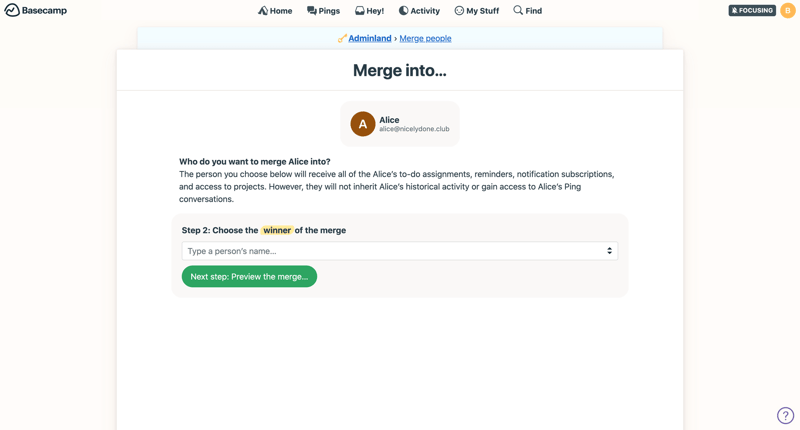Open Find search in the navigation
800x430 pixels.
(528, 11)
